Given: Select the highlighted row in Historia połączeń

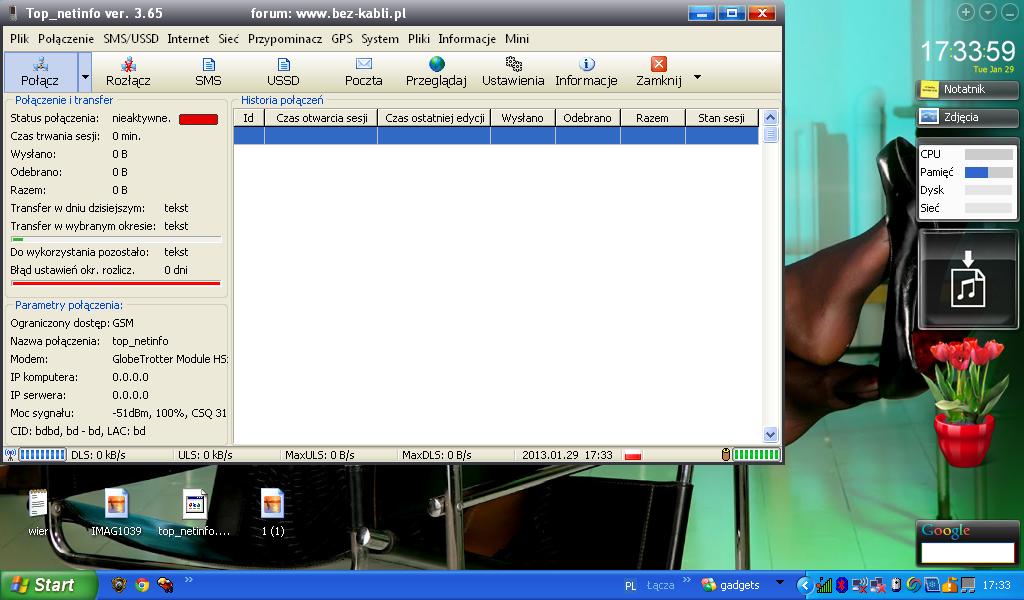Looking at the screenshot, I should pos(496,136).
